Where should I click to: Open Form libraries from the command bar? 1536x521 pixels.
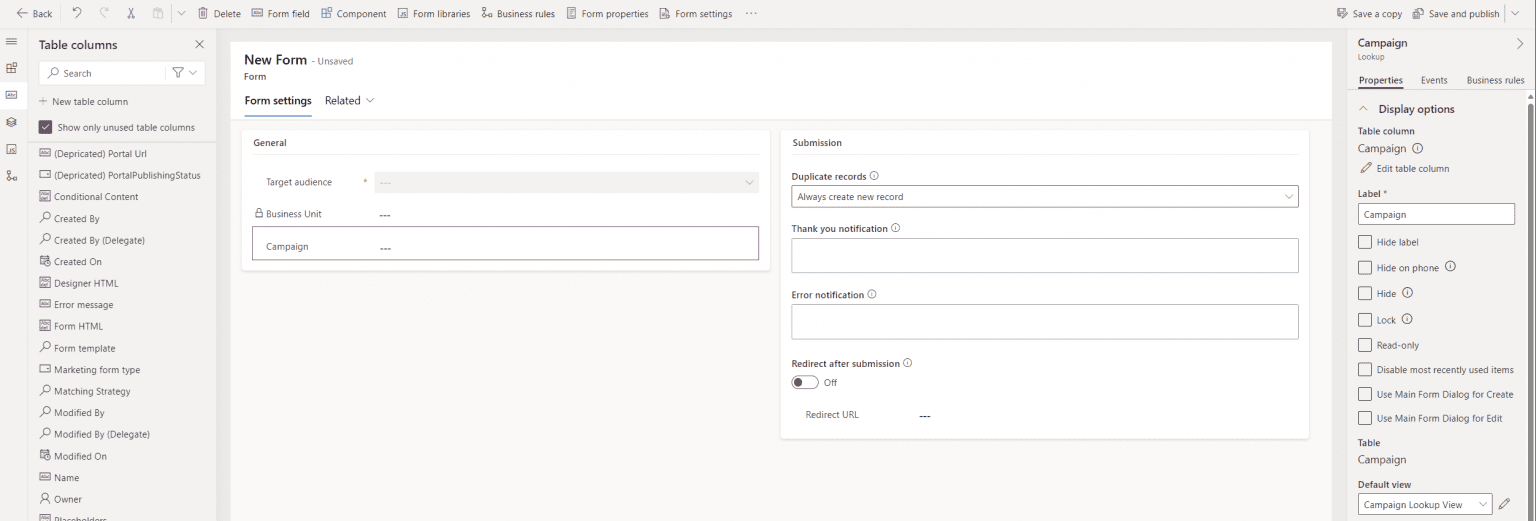click(x=433, y=13)
